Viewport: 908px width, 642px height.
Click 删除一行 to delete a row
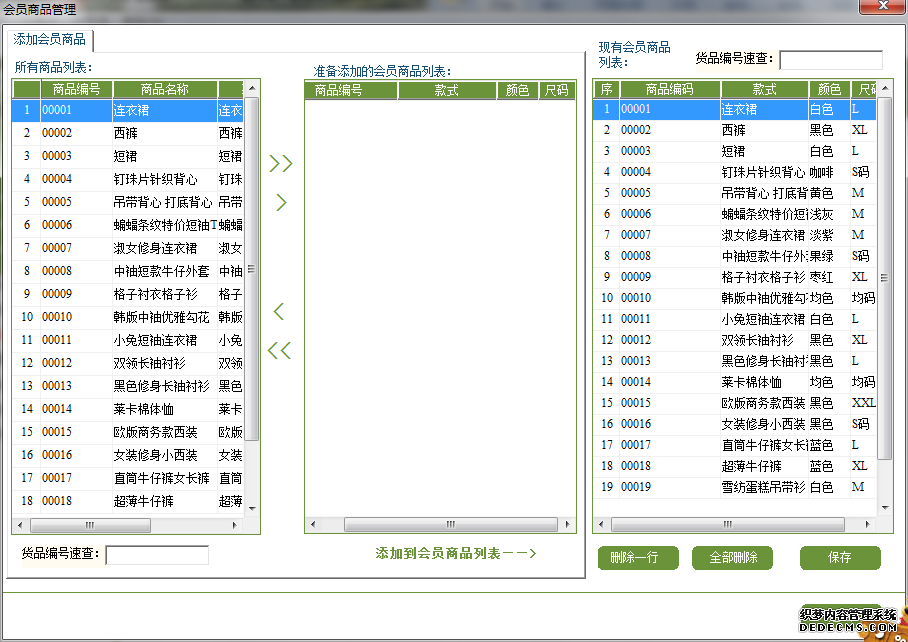(x=637, y=558)
